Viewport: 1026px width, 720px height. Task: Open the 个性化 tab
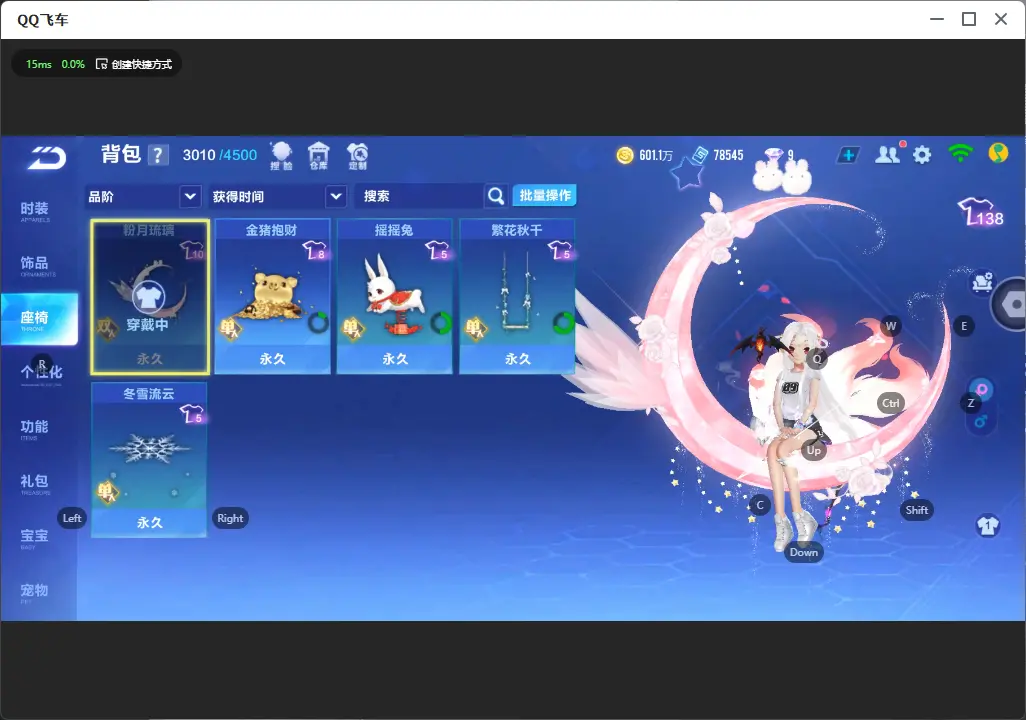(x=41, y=374)
